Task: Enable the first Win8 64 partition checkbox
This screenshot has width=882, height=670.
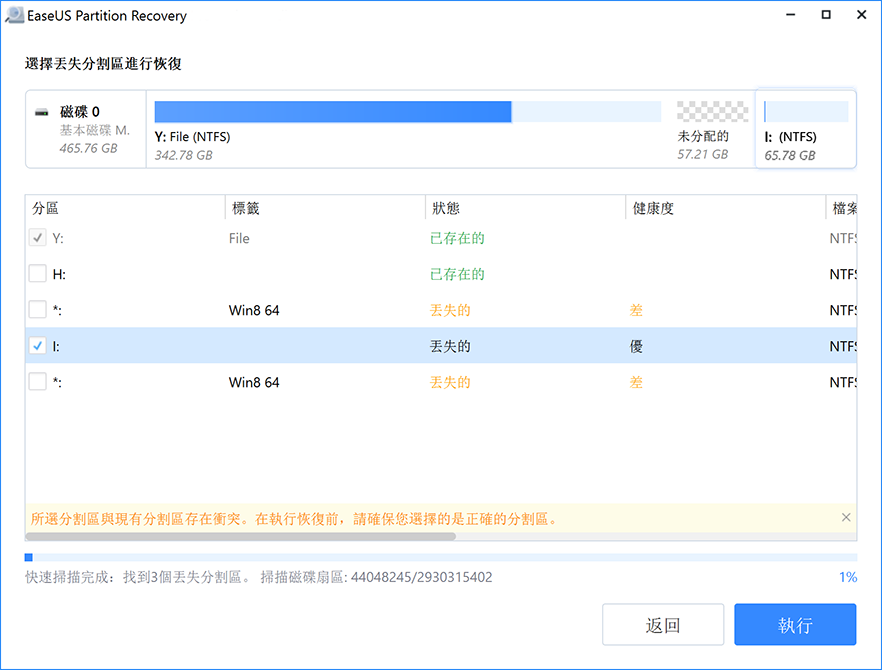Action: click(37, 310)
